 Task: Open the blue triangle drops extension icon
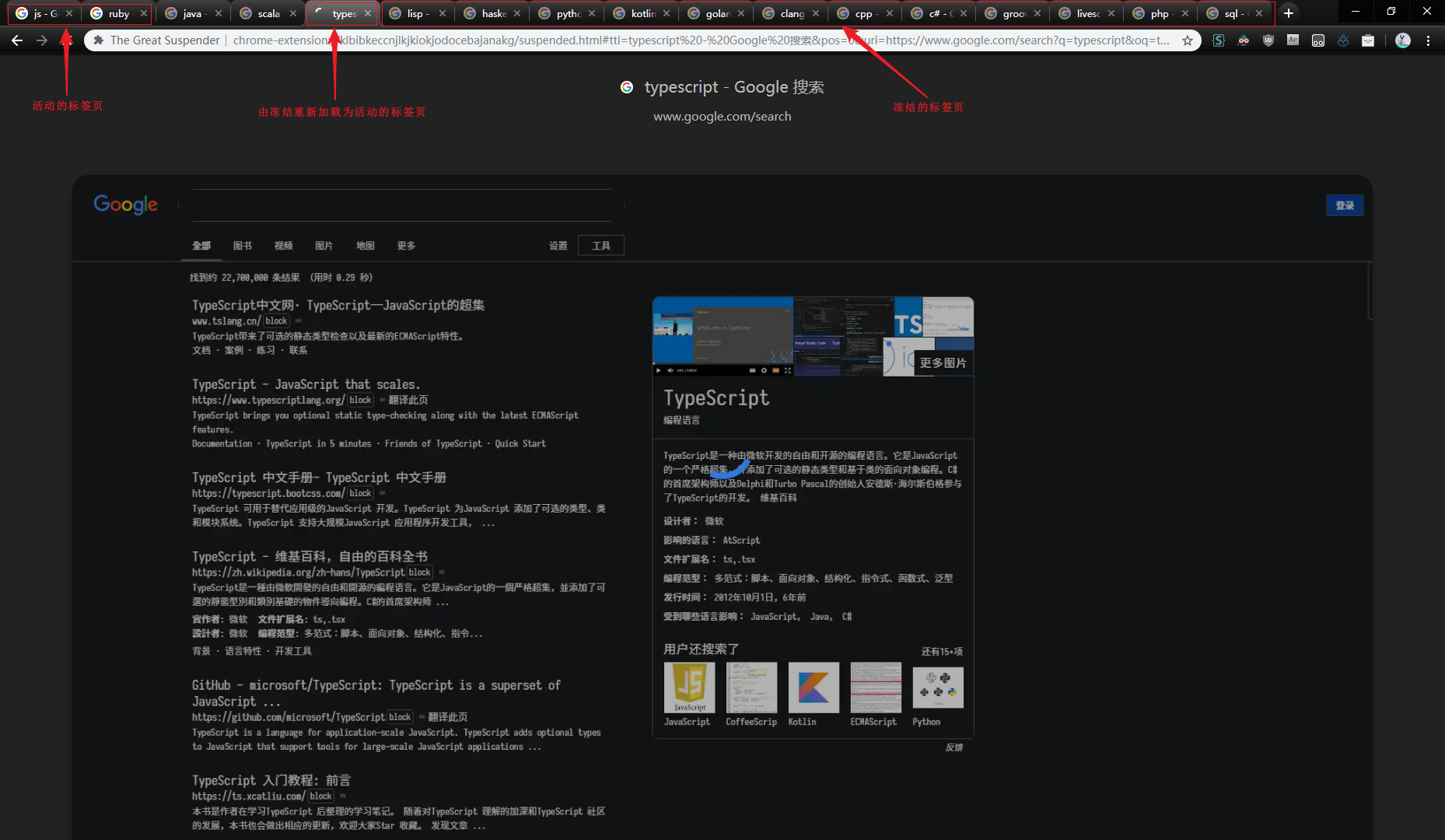pyautogui.click(x=1343, y=40)
